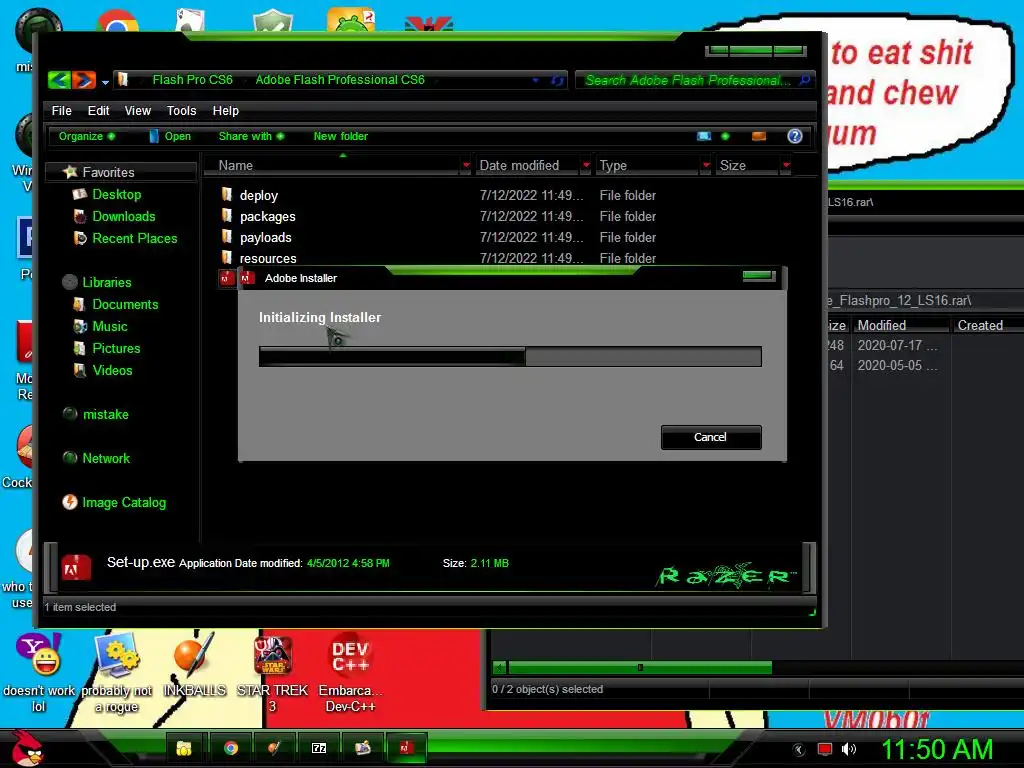
Task: Click the Favorites header in the sidebar
Action: [108, 172]
